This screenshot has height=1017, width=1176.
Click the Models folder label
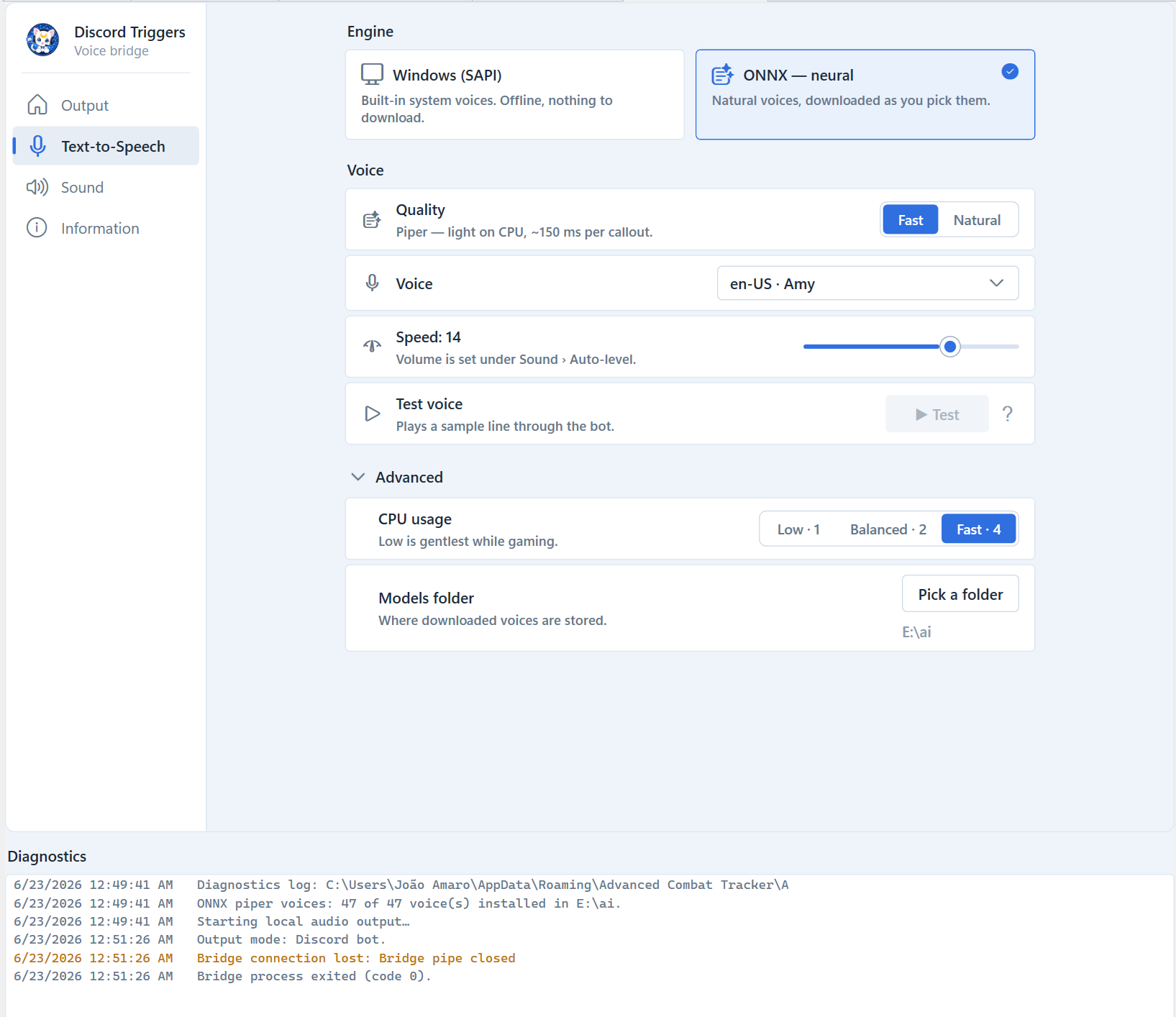click(426, 598)
